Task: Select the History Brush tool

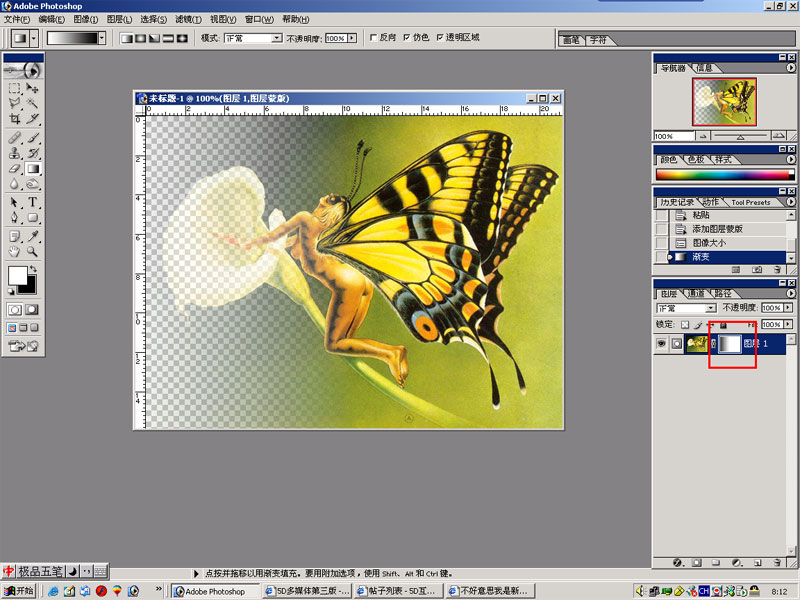Action: 32,153
